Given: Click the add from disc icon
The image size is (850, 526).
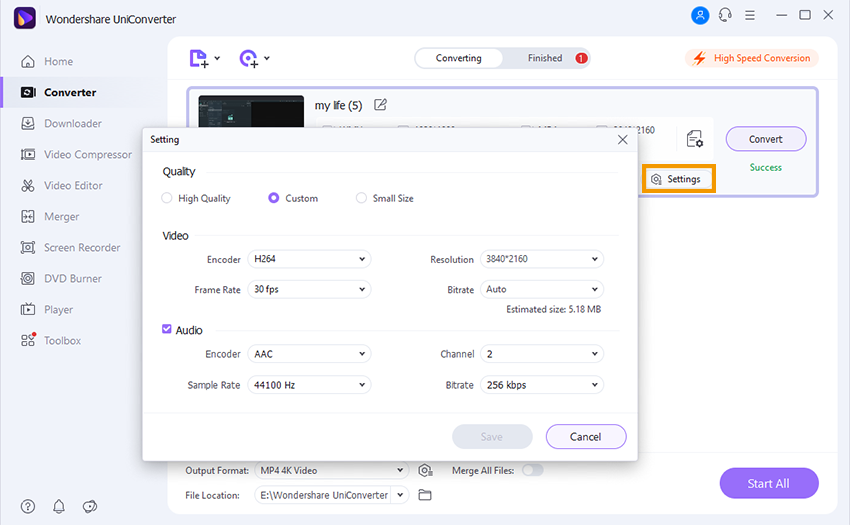Looking at the screenshot, I should [x=248, y=58].
